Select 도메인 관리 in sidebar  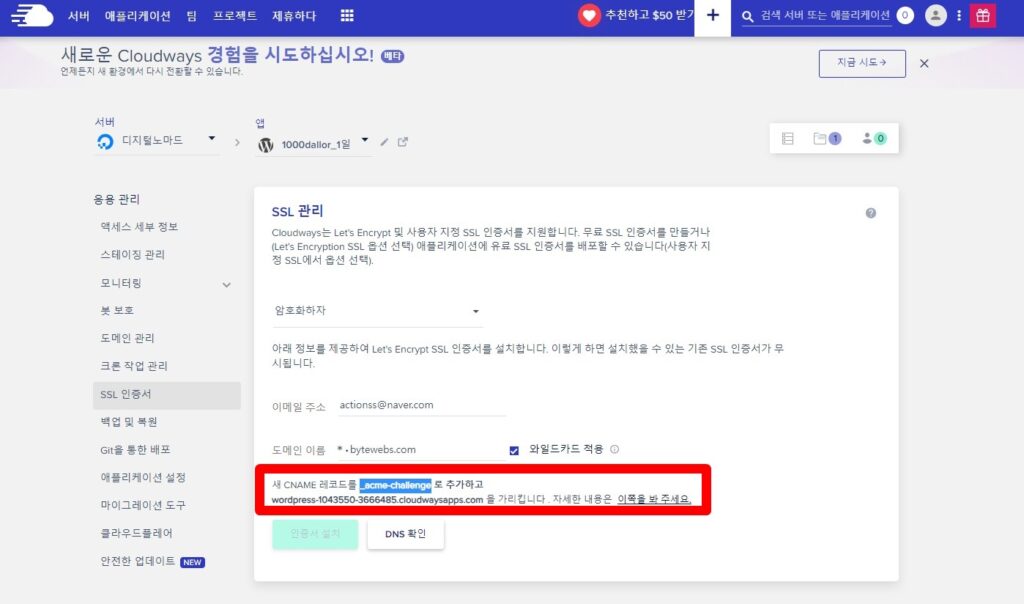pyautogui.click(x=127, y=338)
